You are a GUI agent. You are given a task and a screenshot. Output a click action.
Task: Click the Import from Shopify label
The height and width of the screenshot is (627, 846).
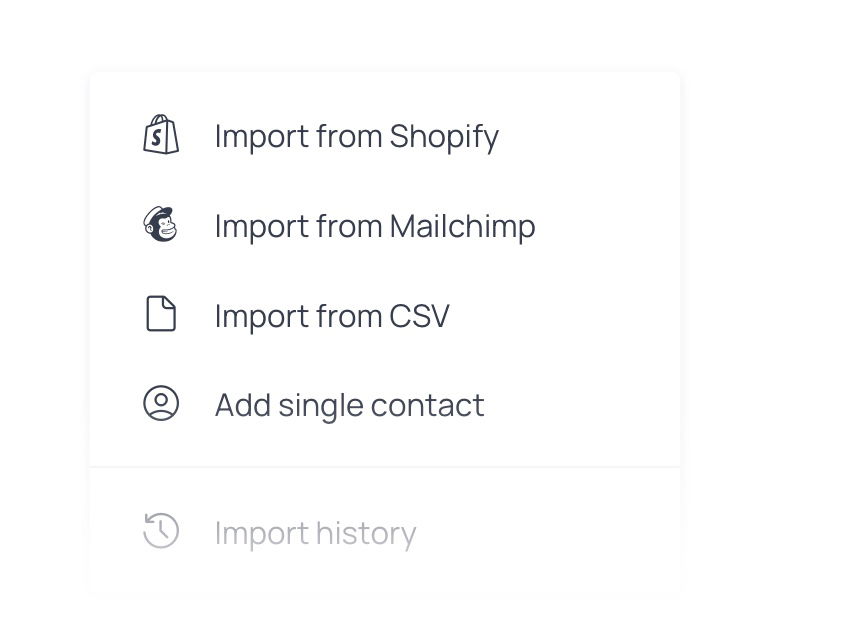(357, 136)
